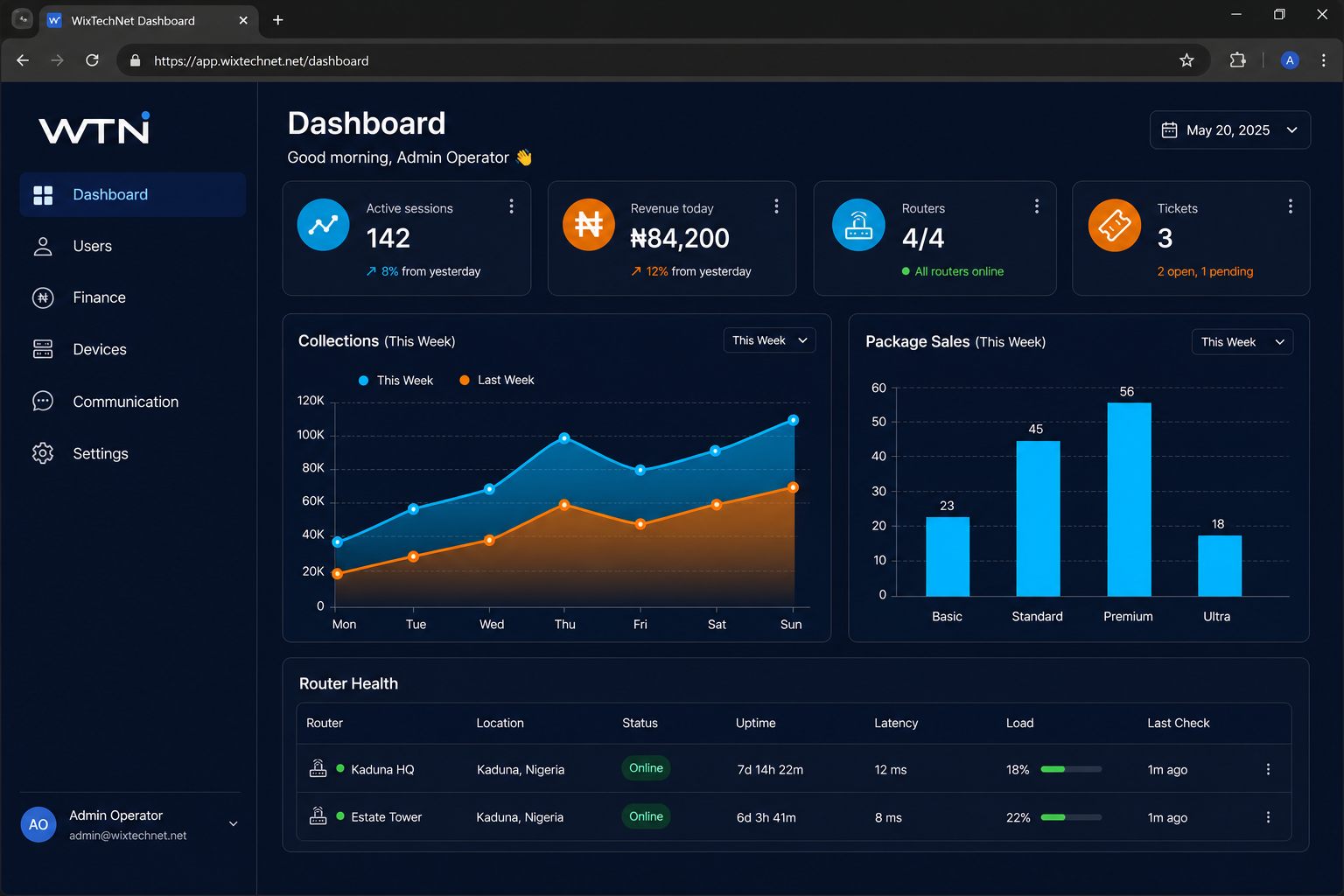Click the Active sessions trend icon
The width and height of the screenshot is (1344, 896).
click(x=323, y=225)
